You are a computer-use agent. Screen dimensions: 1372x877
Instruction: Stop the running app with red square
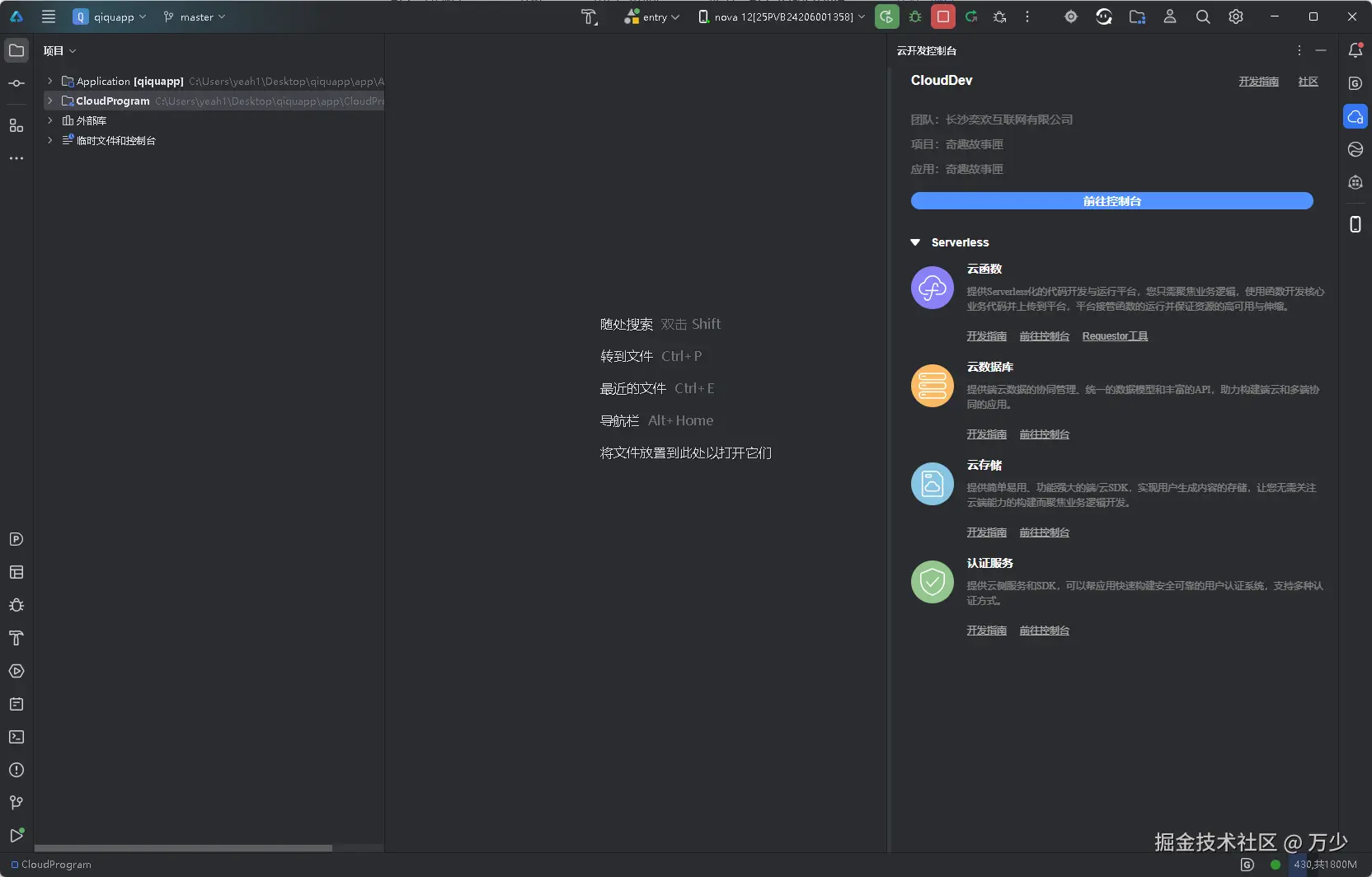tap(943, 16)
